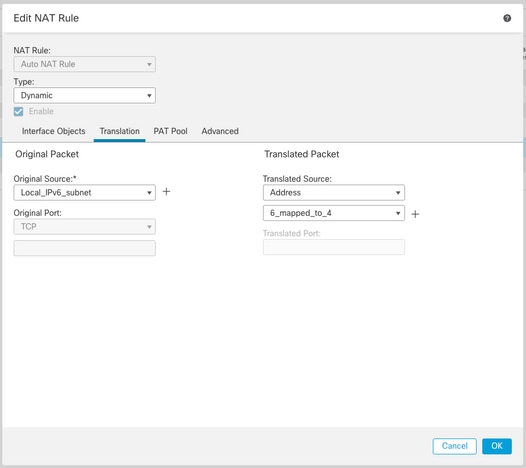Viewport: 526px width, 468px height.
Task: Open the Original Source Local_IPv6_subnet dropdown
Action: (85, 193)
